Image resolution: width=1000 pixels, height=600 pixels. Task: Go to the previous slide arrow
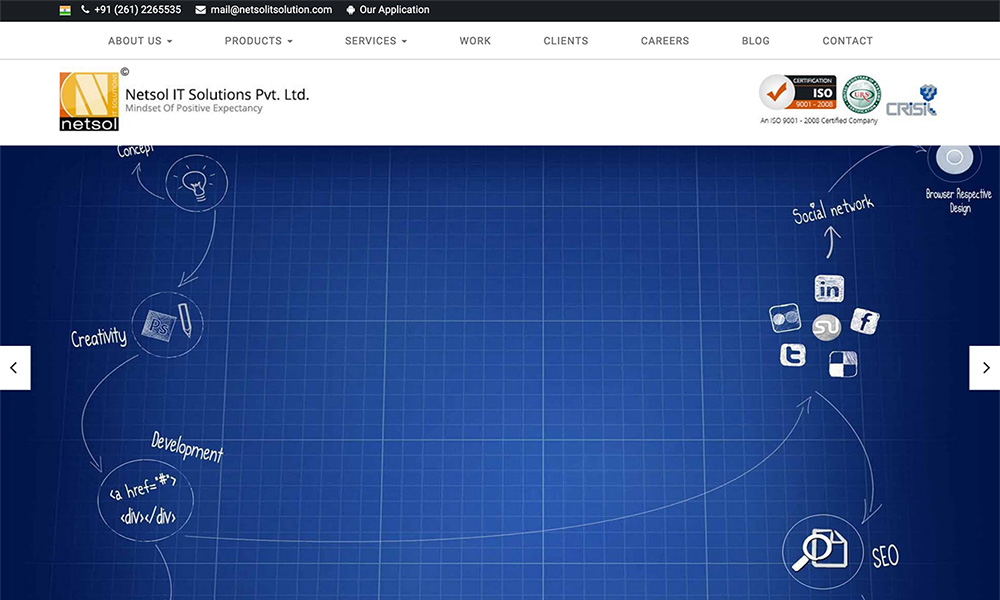click(14, 368)
